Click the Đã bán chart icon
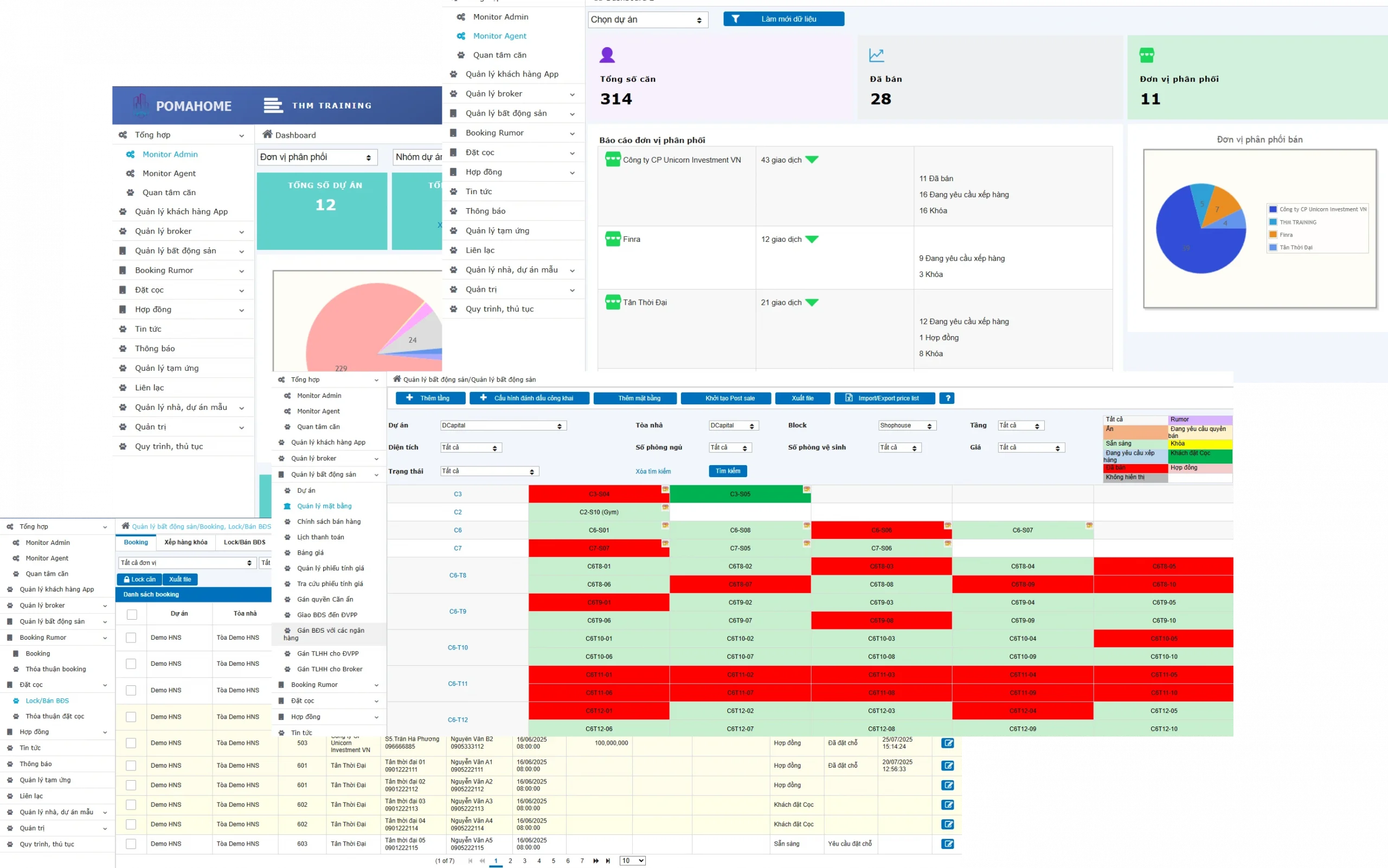 coord(877,55)
